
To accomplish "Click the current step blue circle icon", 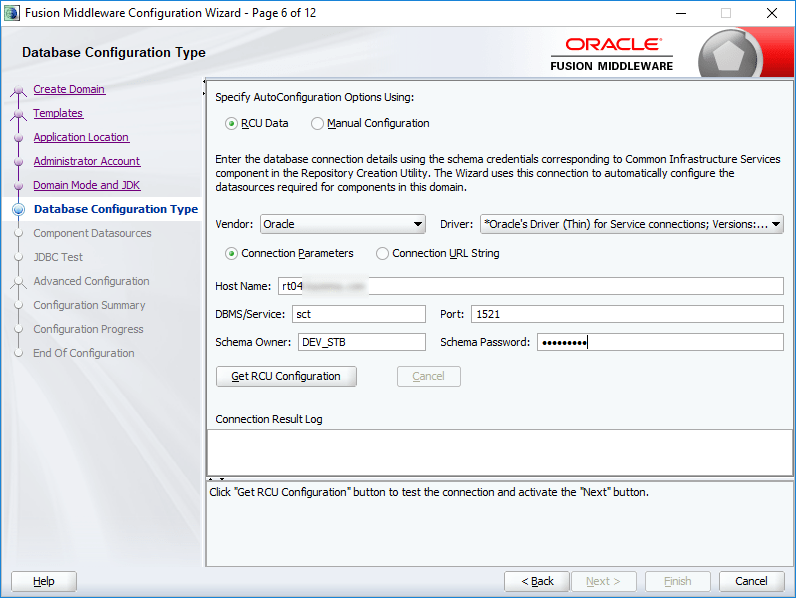I will coord(19,209).
